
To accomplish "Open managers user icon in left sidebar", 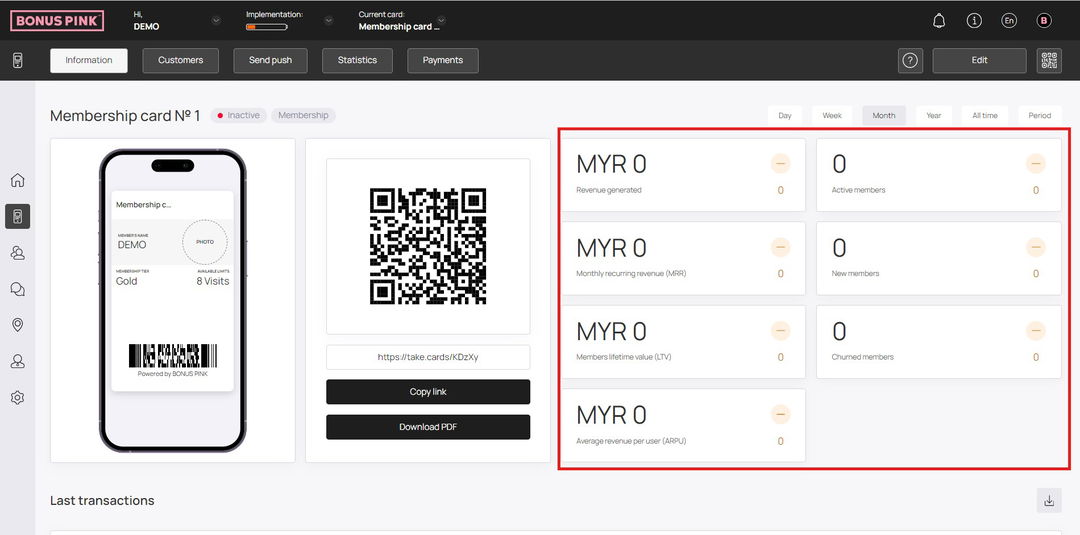I will (x=18, y=361).
